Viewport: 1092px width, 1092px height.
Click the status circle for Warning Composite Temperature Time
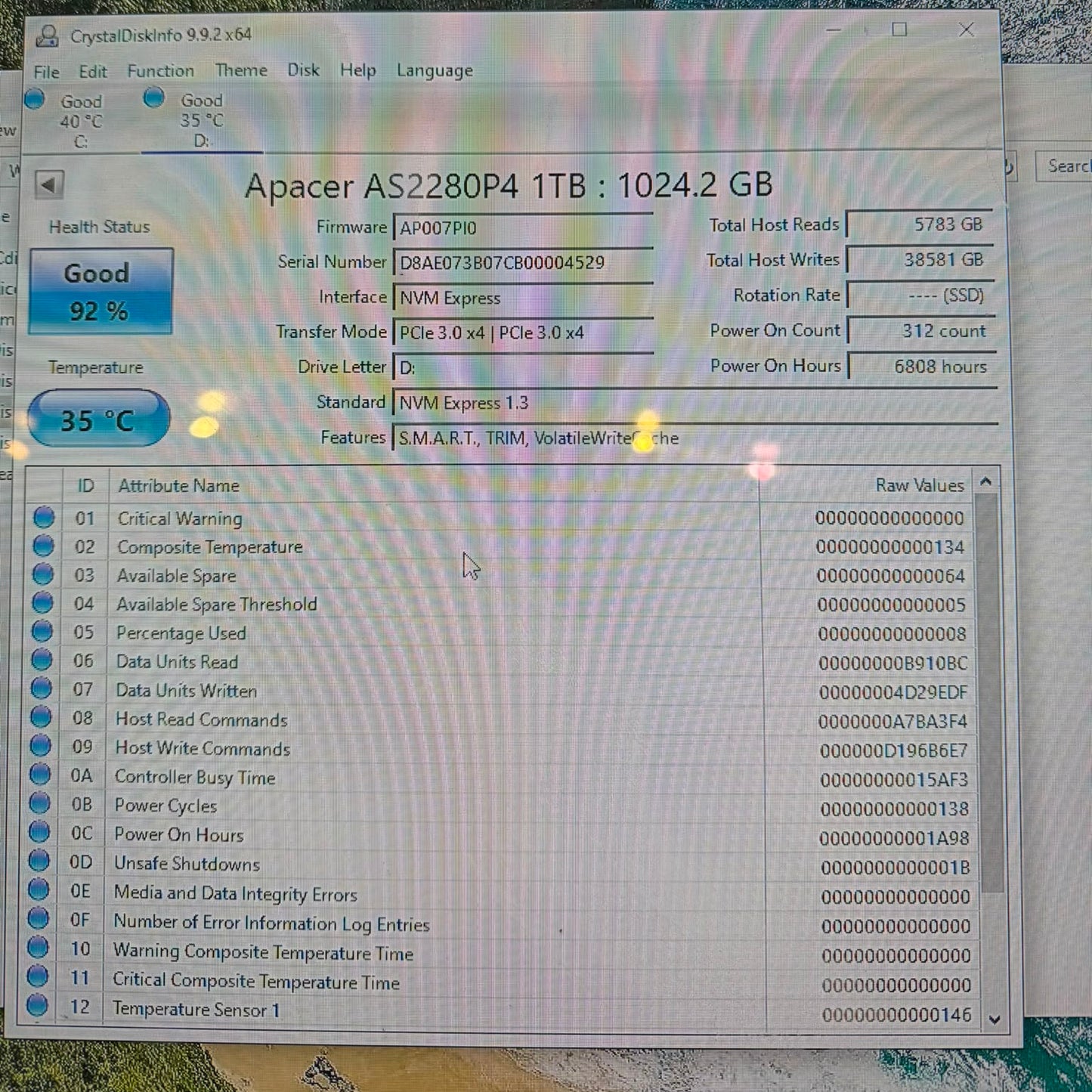[38, 948]
